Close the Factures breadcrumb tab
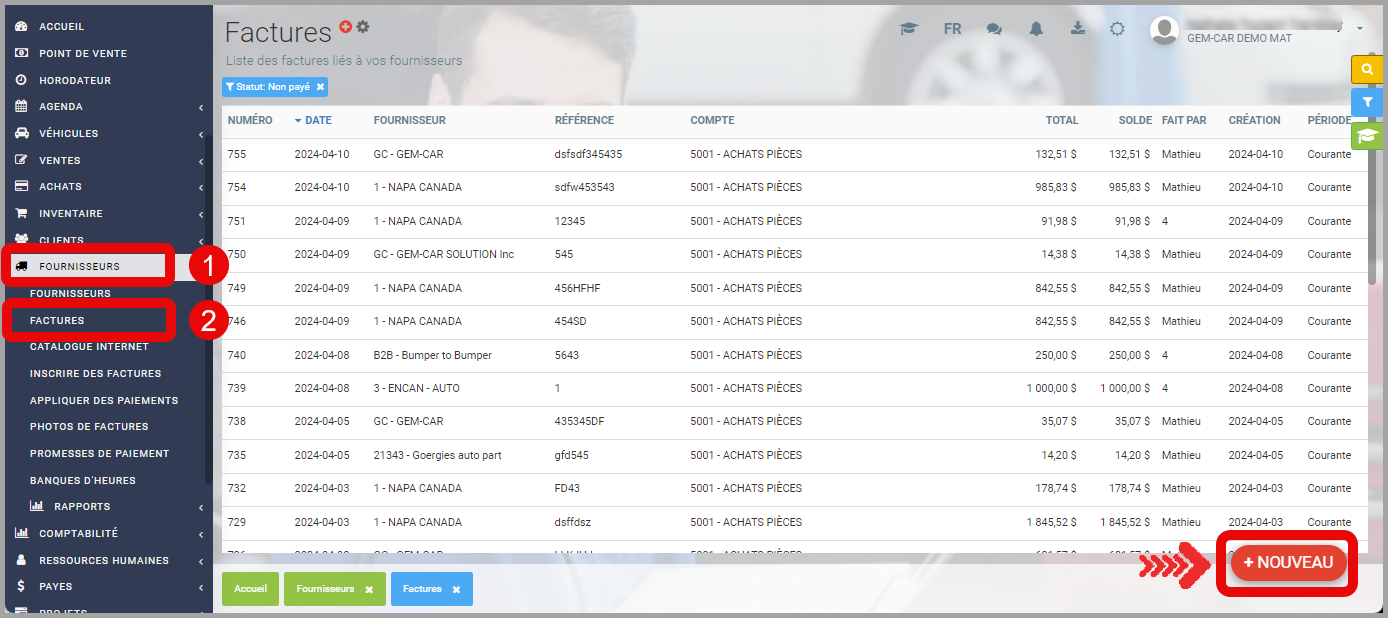The height and width of the screenshot is (618, 1388). [x=456, y=590]
